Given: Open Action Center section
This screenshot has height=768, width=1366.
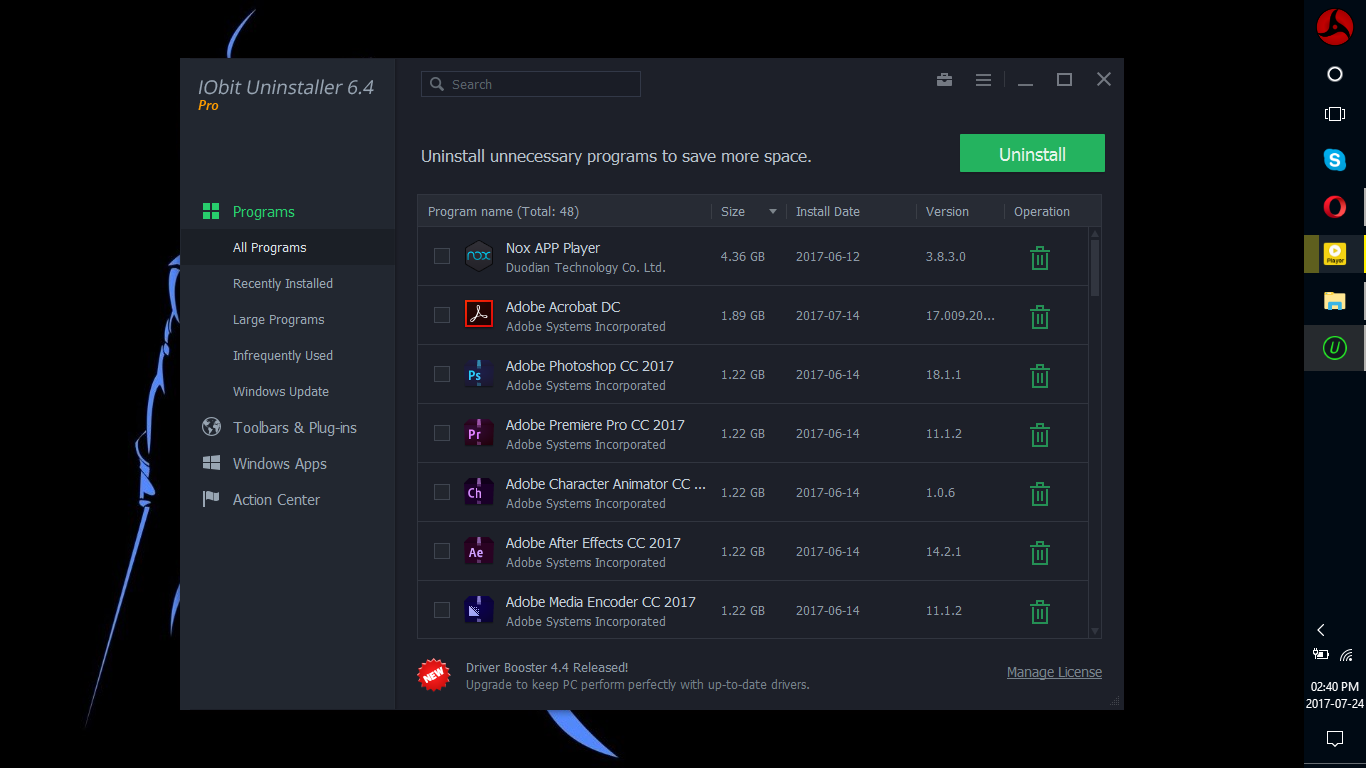Looking at the screenshot, I should pyautogui.click(x=276, y=499).
